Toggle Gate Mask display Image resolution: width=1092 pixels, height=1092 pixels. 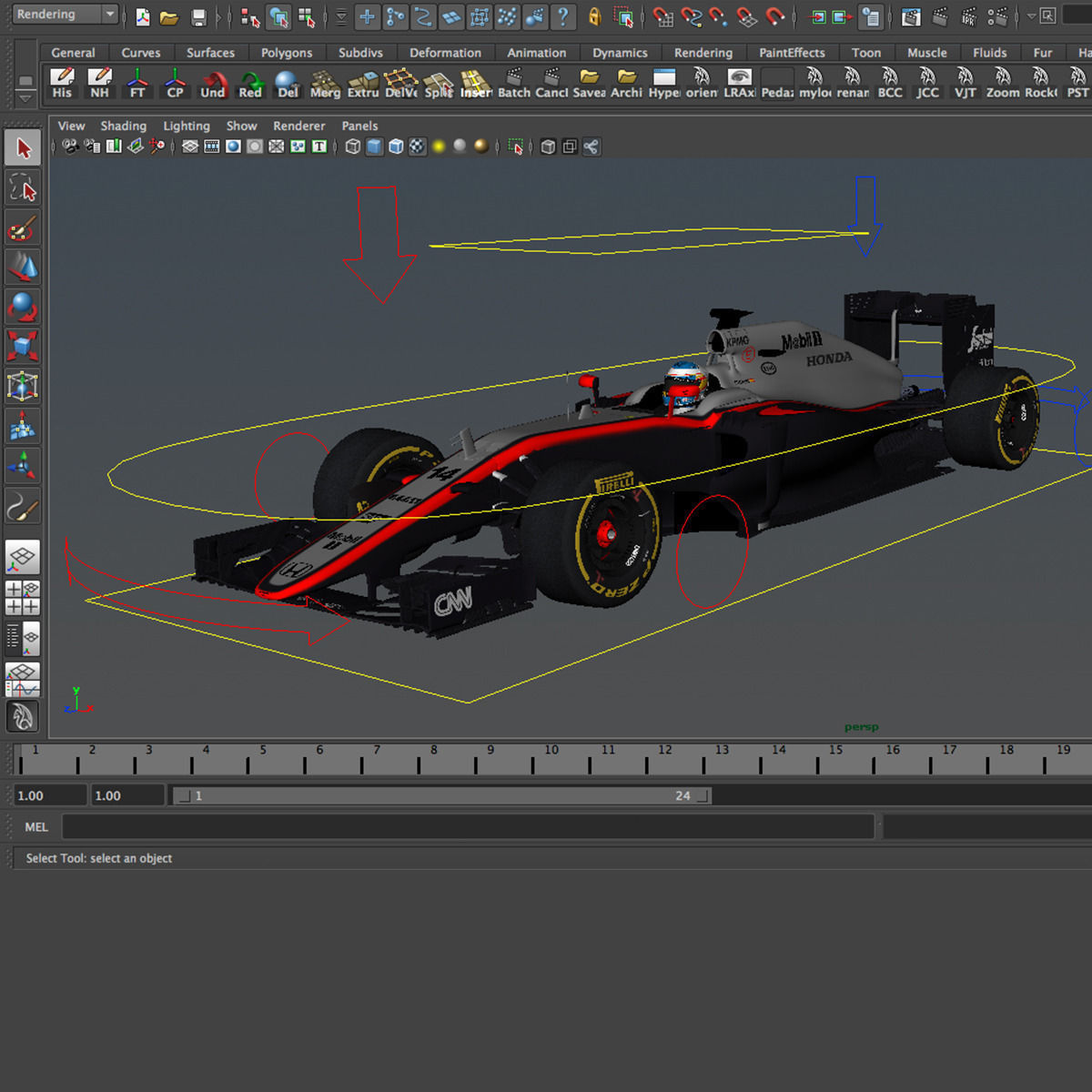click(x=255, y=147)
